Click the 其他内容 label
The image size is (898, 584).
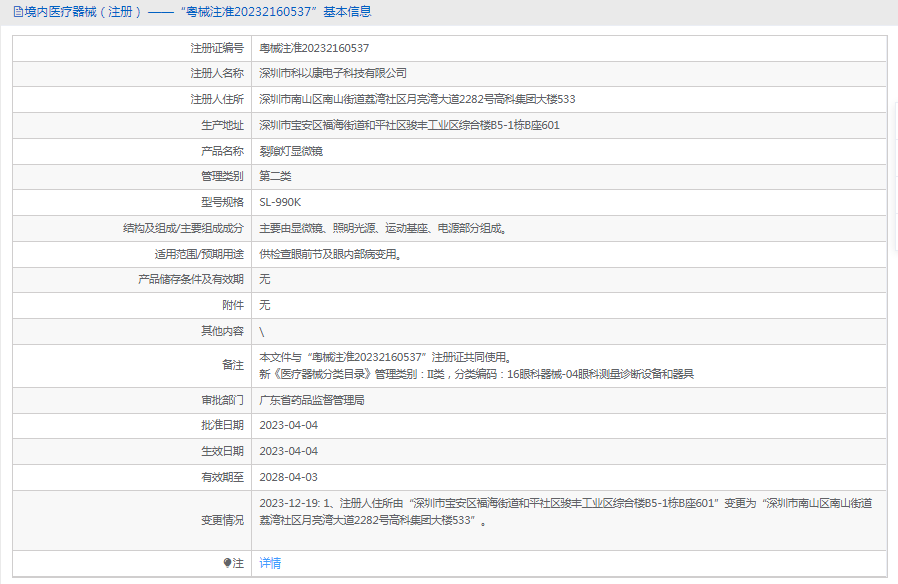222,331
